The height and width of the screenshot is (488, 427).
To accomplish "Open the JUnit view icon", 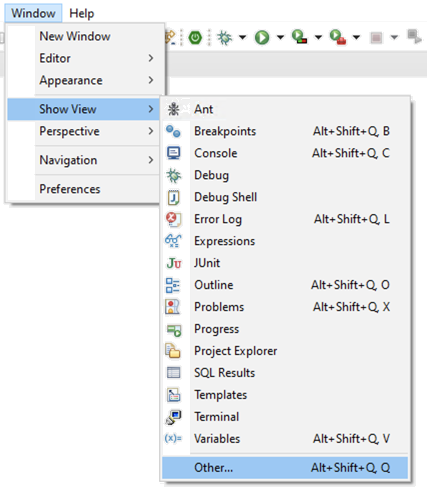I will pyautogui.click(x=174, y=263).
